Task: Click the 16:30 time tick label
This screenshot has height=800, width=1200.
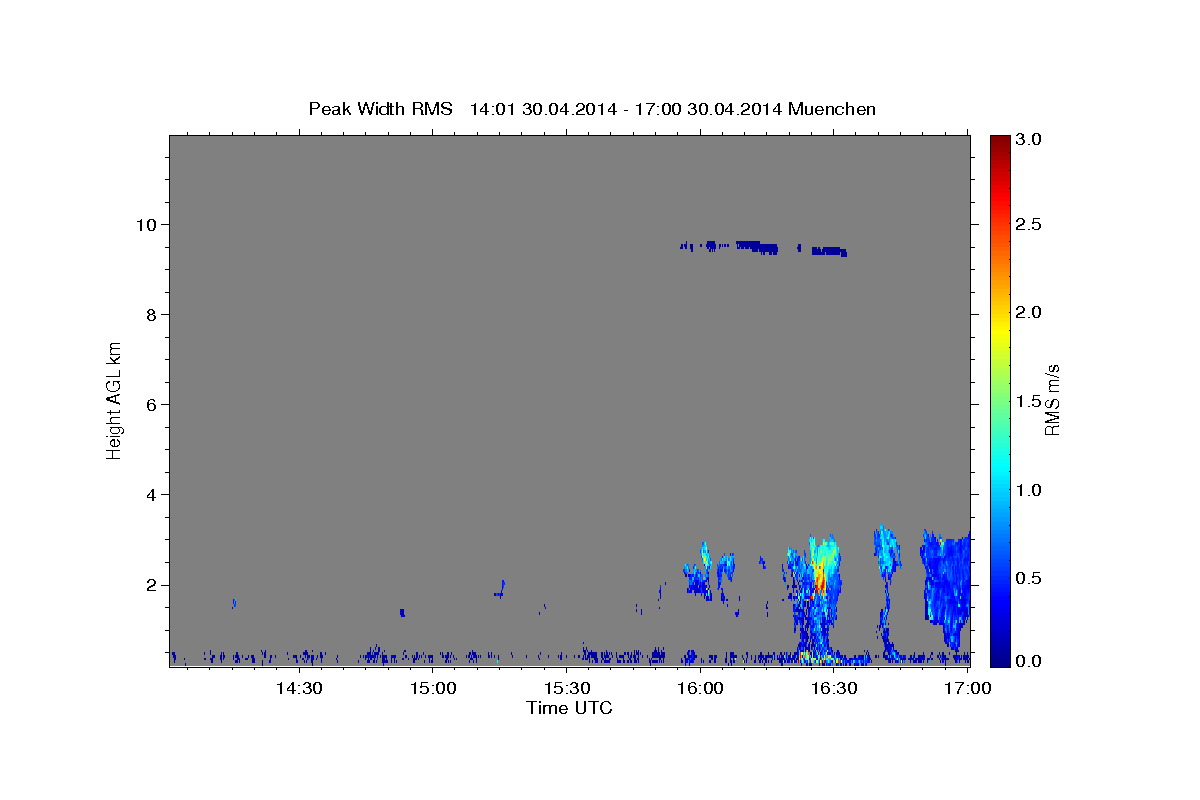Action: pyautogui.click(x=834, y=689)
